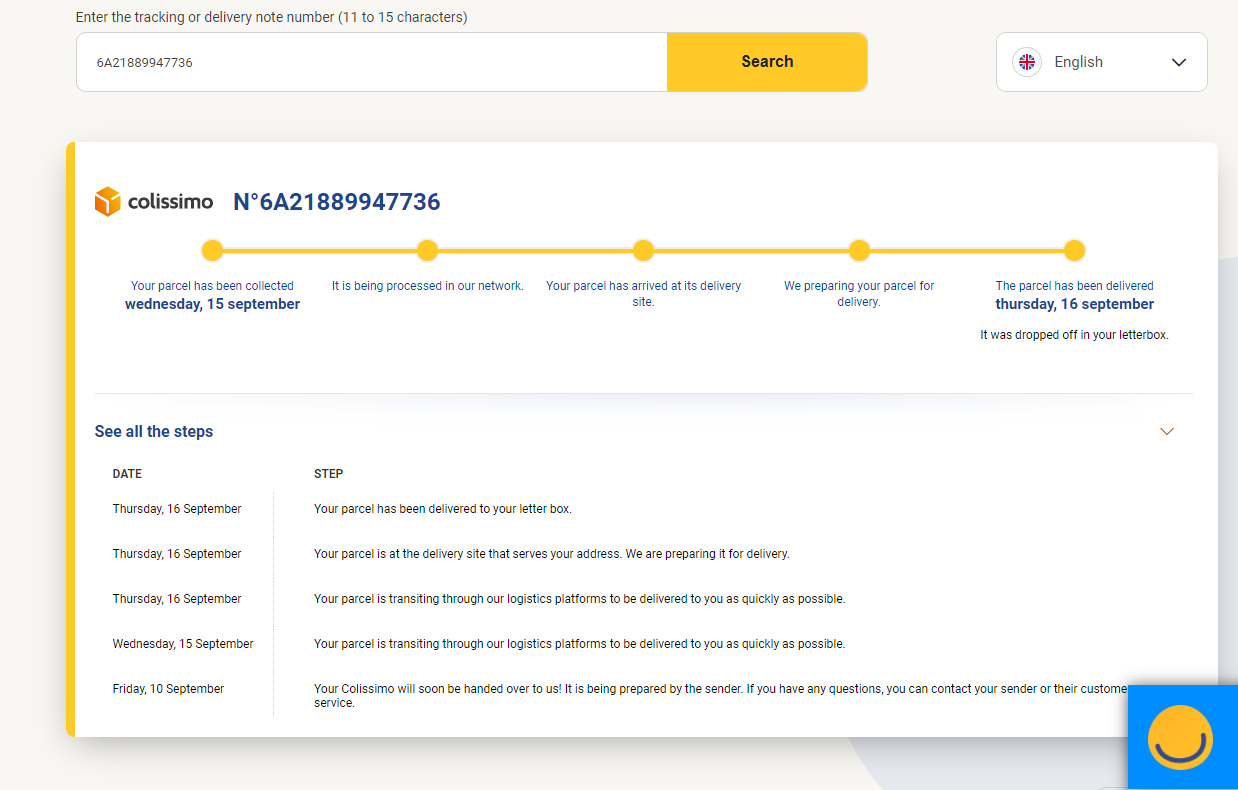
Task: Open the smiley chat widget
Action: [1180, 737]
